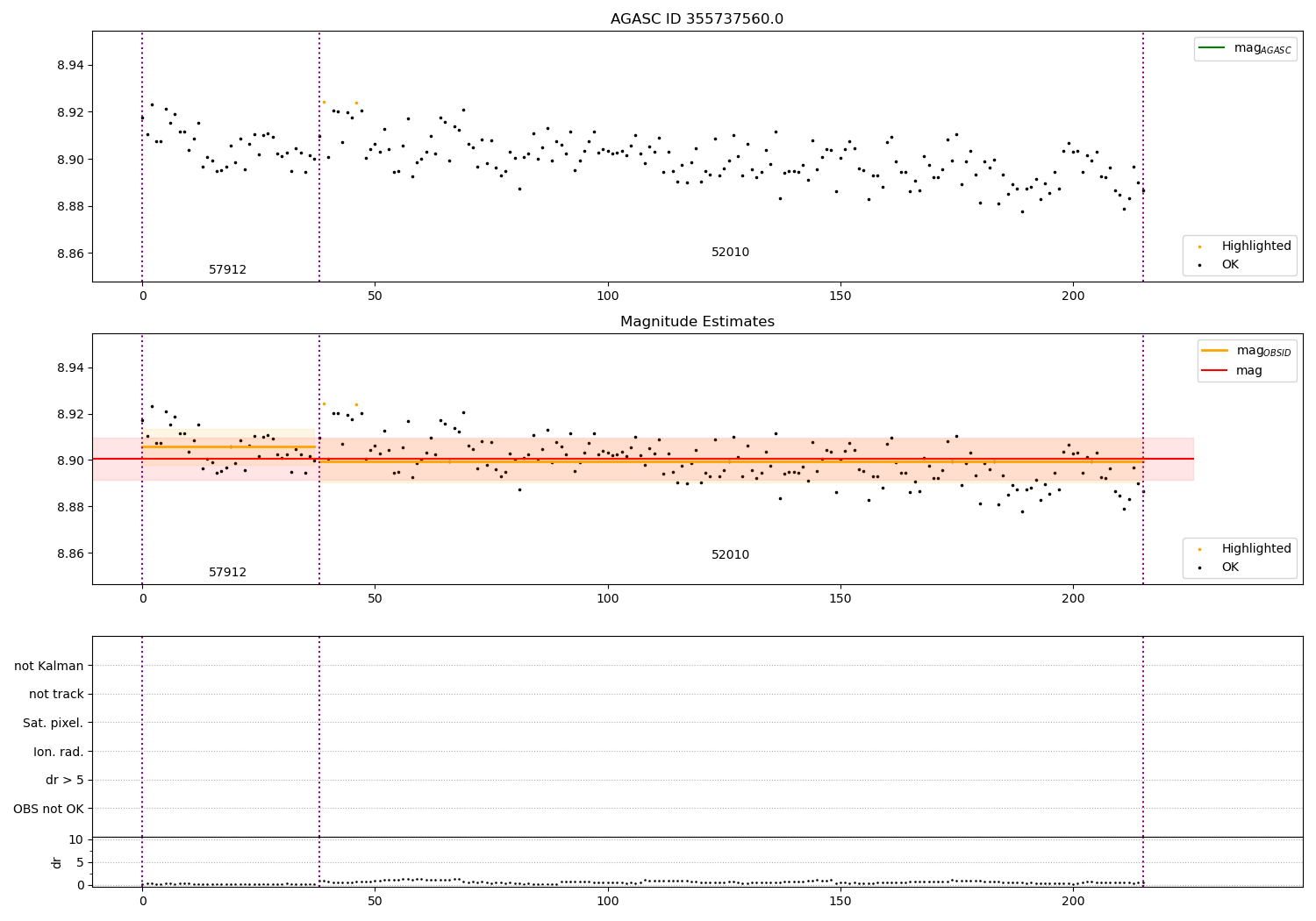Click the 5 tick on the dr axis
This screenshot has height=921, width=1316.
tap(80, 862)
